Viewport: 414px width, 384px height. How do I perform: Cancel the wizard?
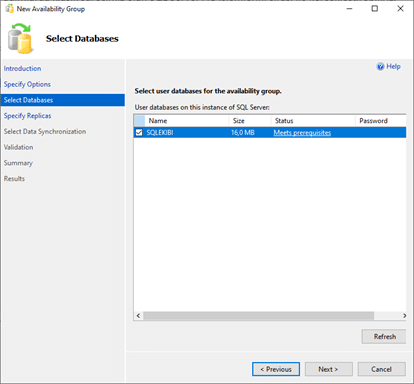pos(382,369)
